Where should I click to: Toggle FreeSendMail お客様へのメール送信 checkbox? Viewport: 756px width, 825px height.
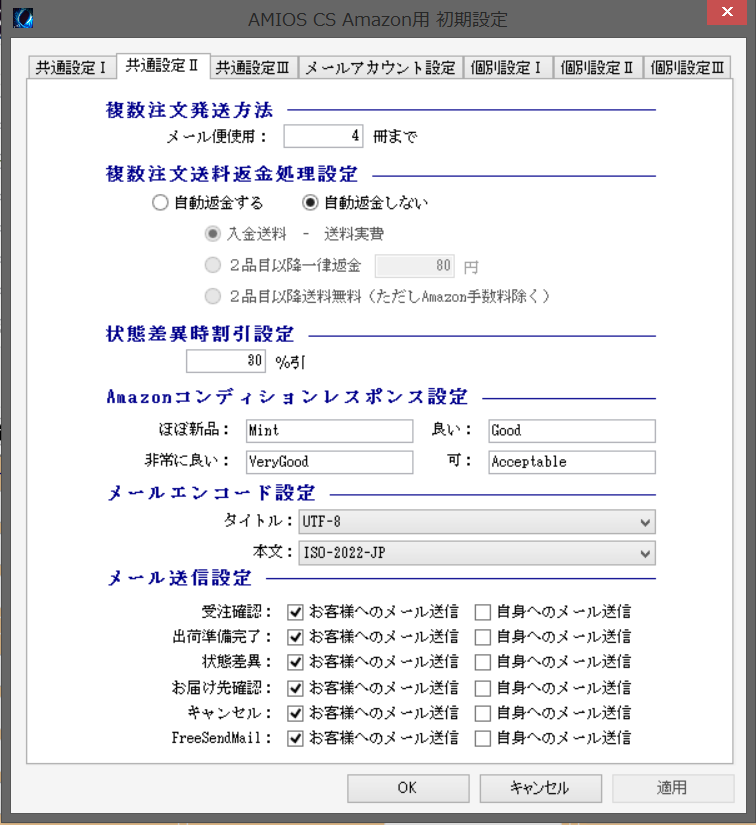295,738
